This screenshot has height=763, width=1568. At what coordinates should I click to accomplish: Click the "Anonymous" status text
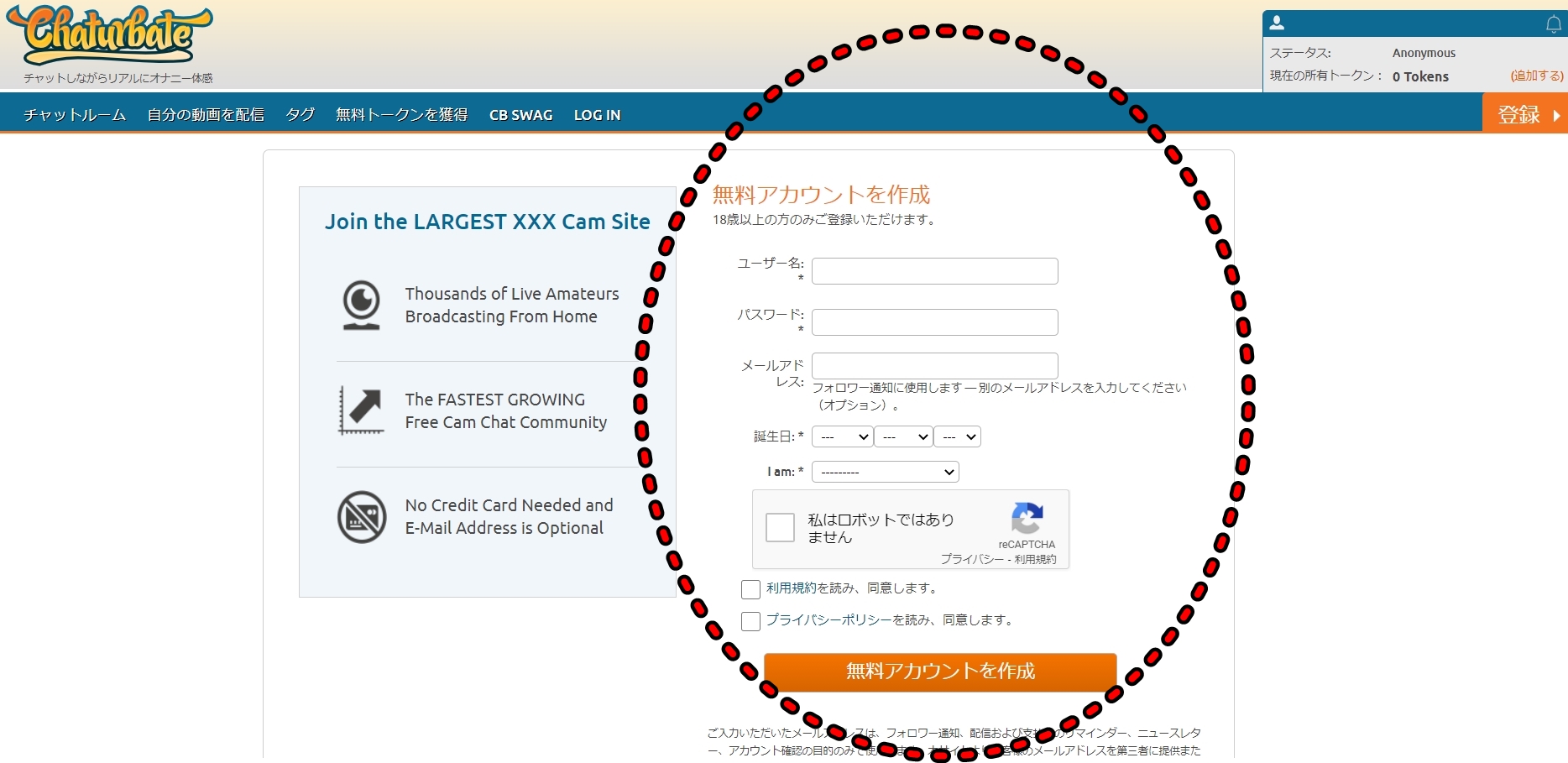click(1424, 53)
